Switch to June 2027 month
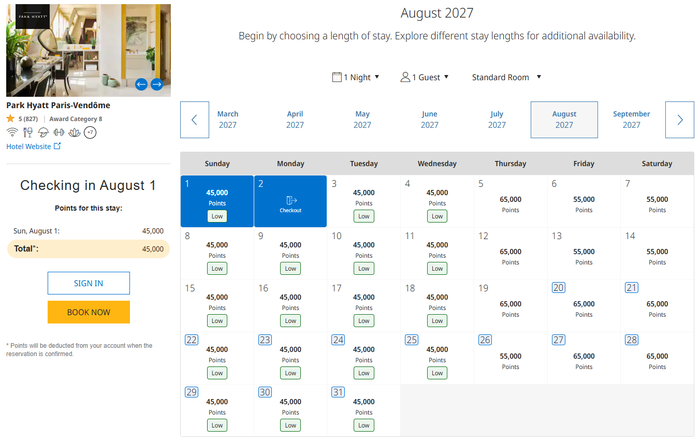This screenshot has height=442, width=700. click(429, 120)
